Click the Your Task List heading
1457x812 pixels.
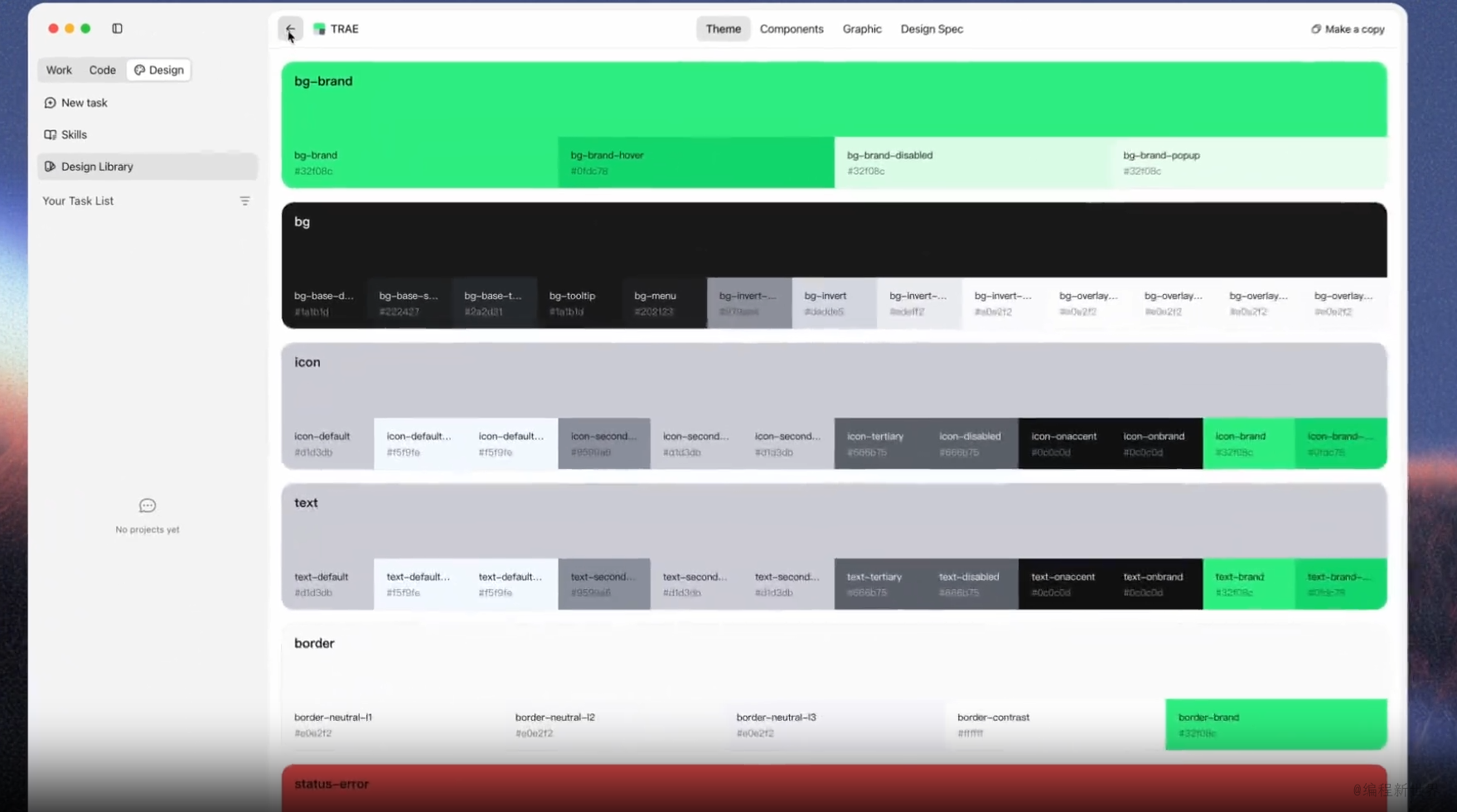[x=78, y=201]
